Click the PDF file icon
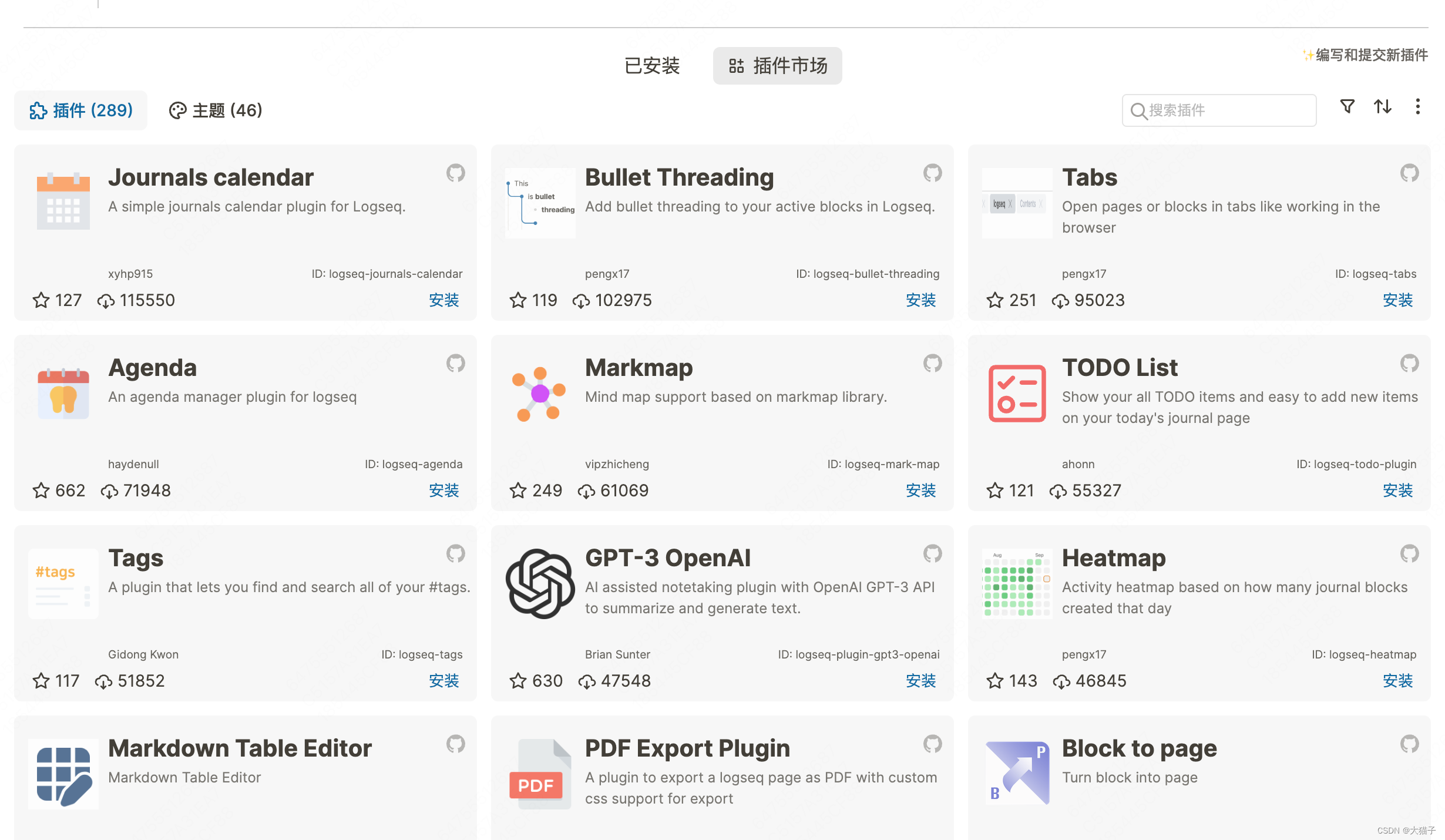 click(x=540, y=774)
